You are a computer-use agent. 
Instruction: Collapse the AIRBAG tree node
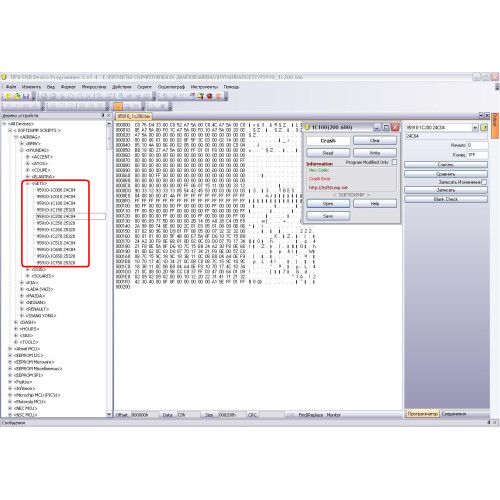point(16,137)
